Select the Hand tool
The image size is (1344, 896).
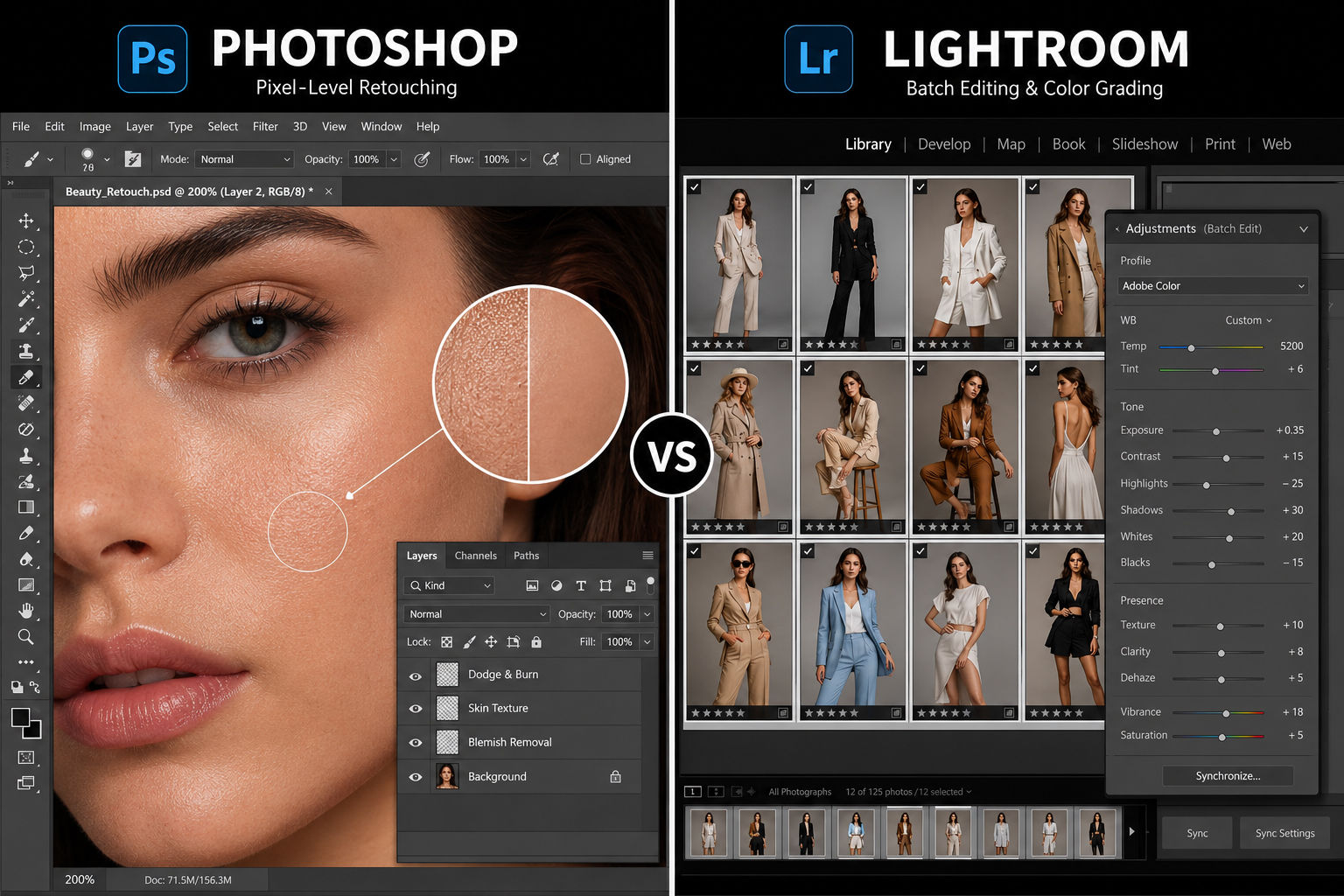tap(26, 611)
